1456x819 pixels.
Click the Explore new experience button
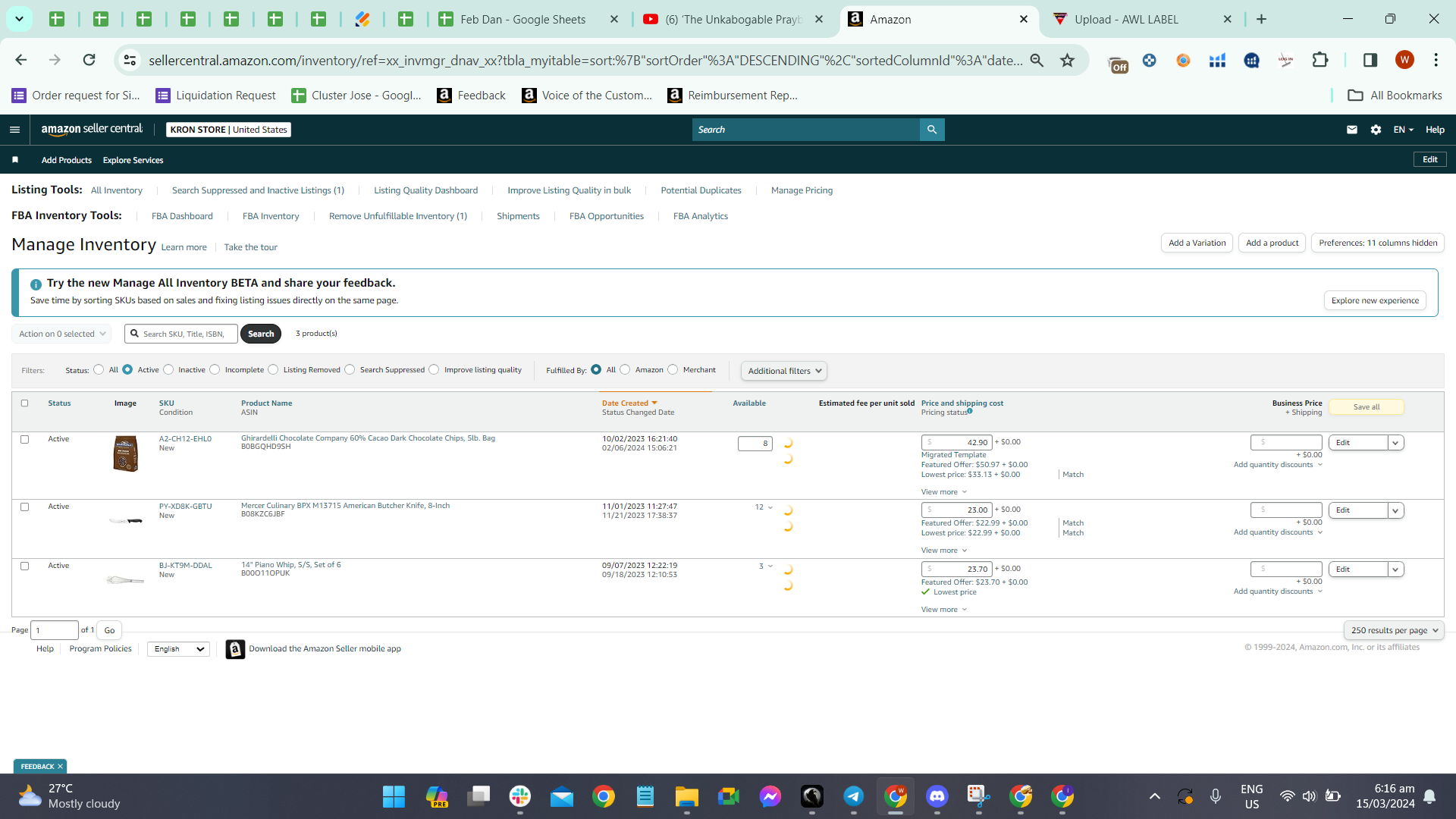(x=1375, y=301)
